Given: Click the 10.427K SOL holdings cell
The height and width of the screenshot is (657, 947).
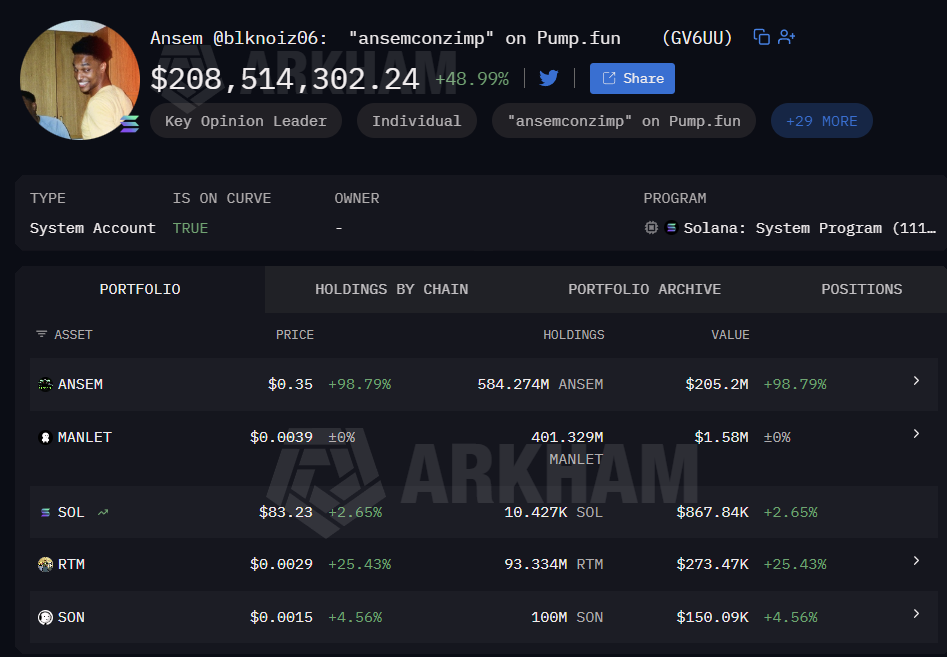Looking at the screenshot, I should point(553,512).
